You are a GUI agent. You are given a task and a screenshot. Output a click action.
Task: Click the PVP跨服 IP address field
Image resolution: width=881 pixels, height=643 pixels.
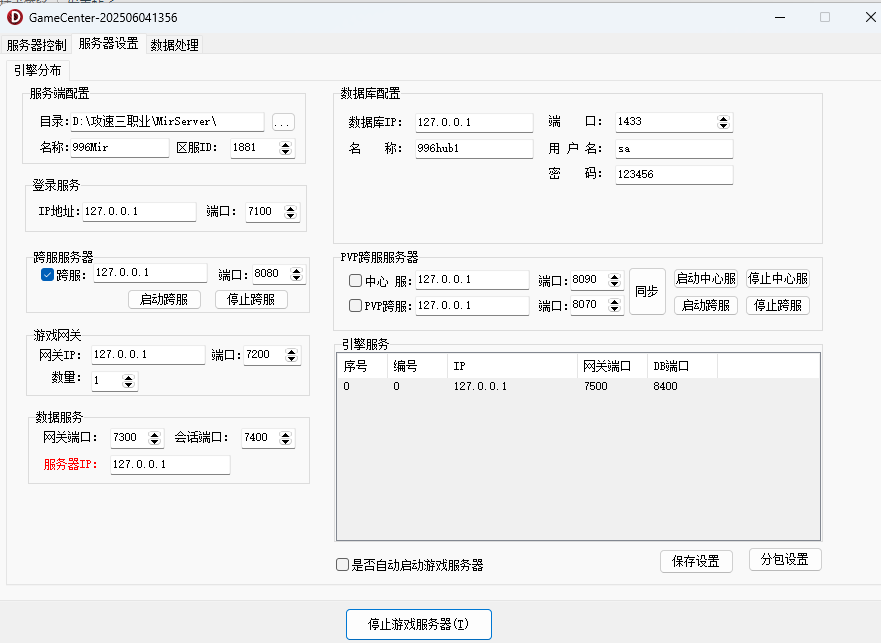tap(472, 306)
